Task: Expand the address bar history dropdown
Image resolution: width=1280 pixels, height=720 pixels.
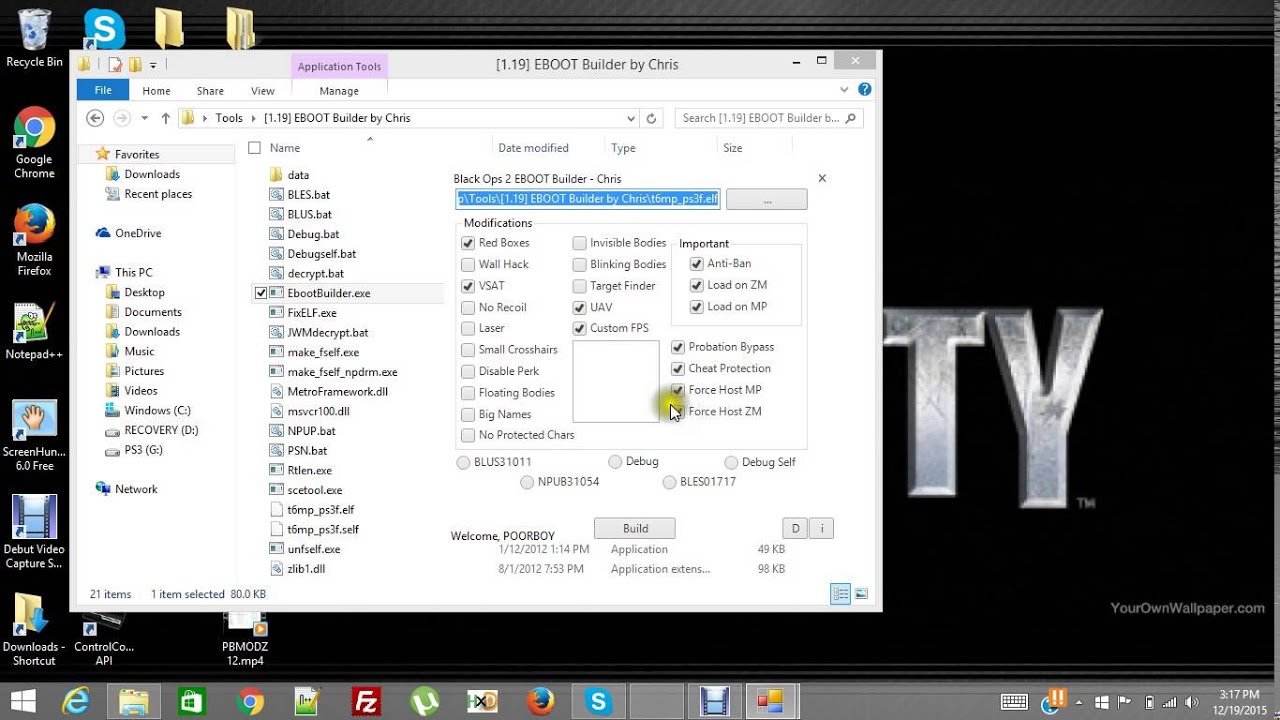Action: [630, 118]
